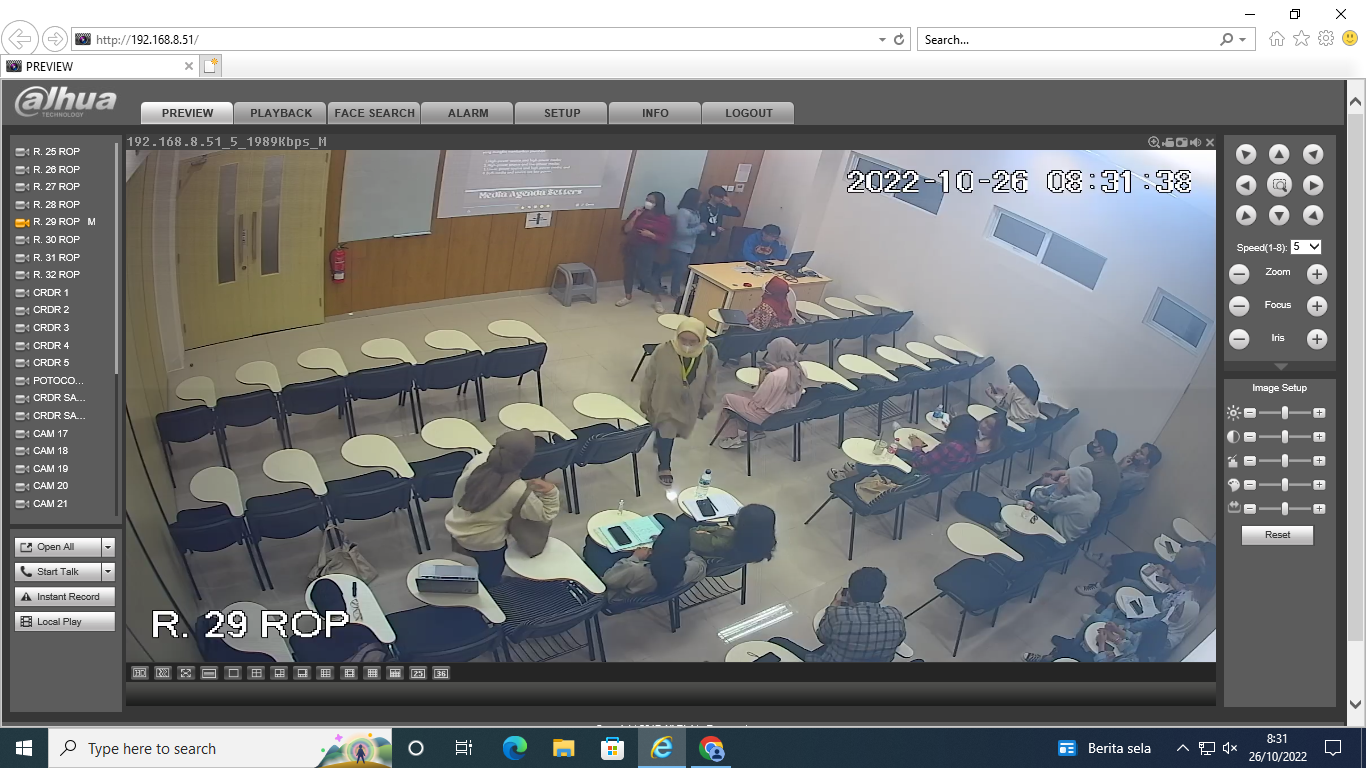Screen dimensions: 1366x768
Task: Click the brightness increase plus button
Action: click(1319, 413)
